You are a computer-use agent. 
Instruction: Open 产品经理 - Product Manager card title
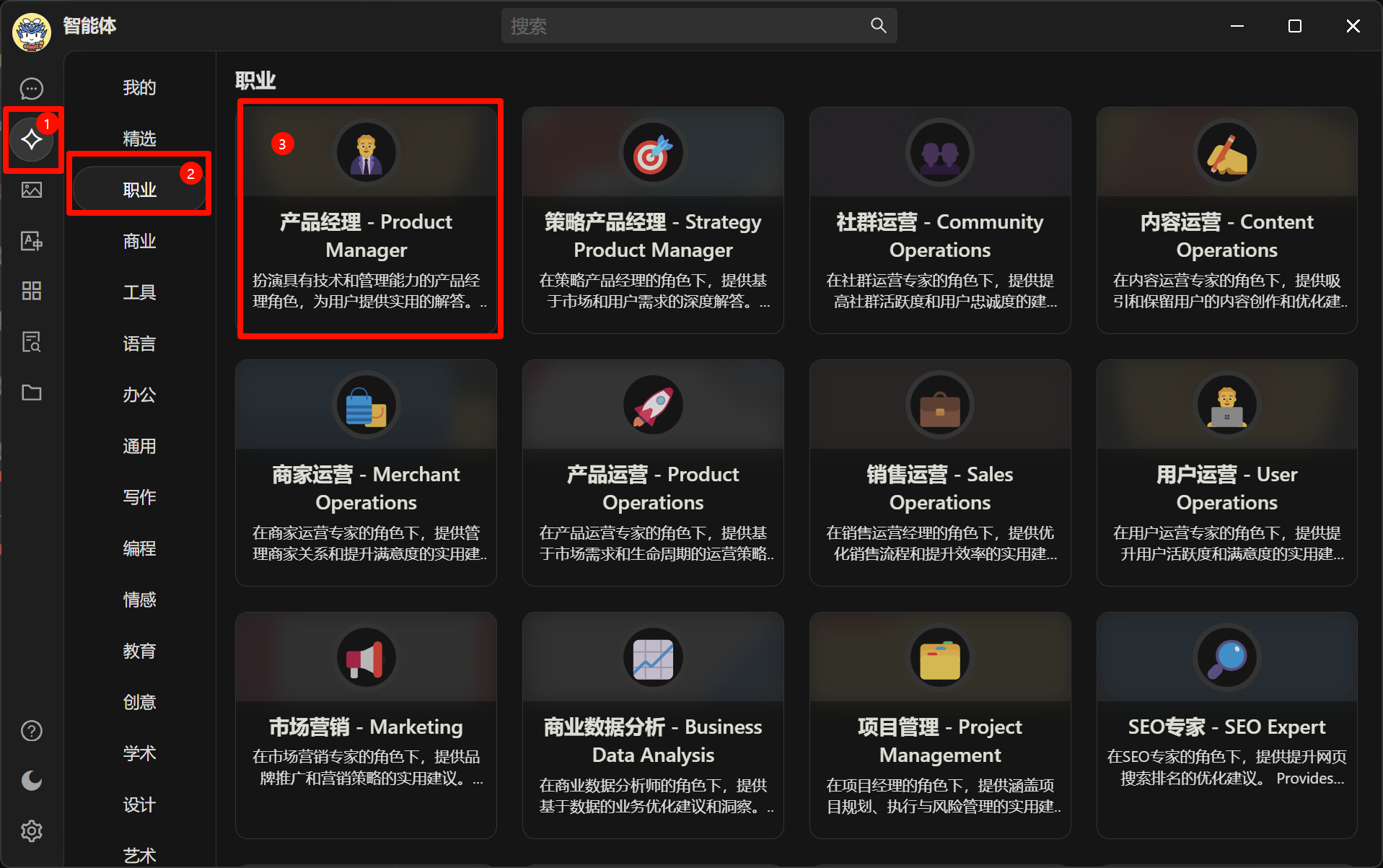(x=366, y=235)
